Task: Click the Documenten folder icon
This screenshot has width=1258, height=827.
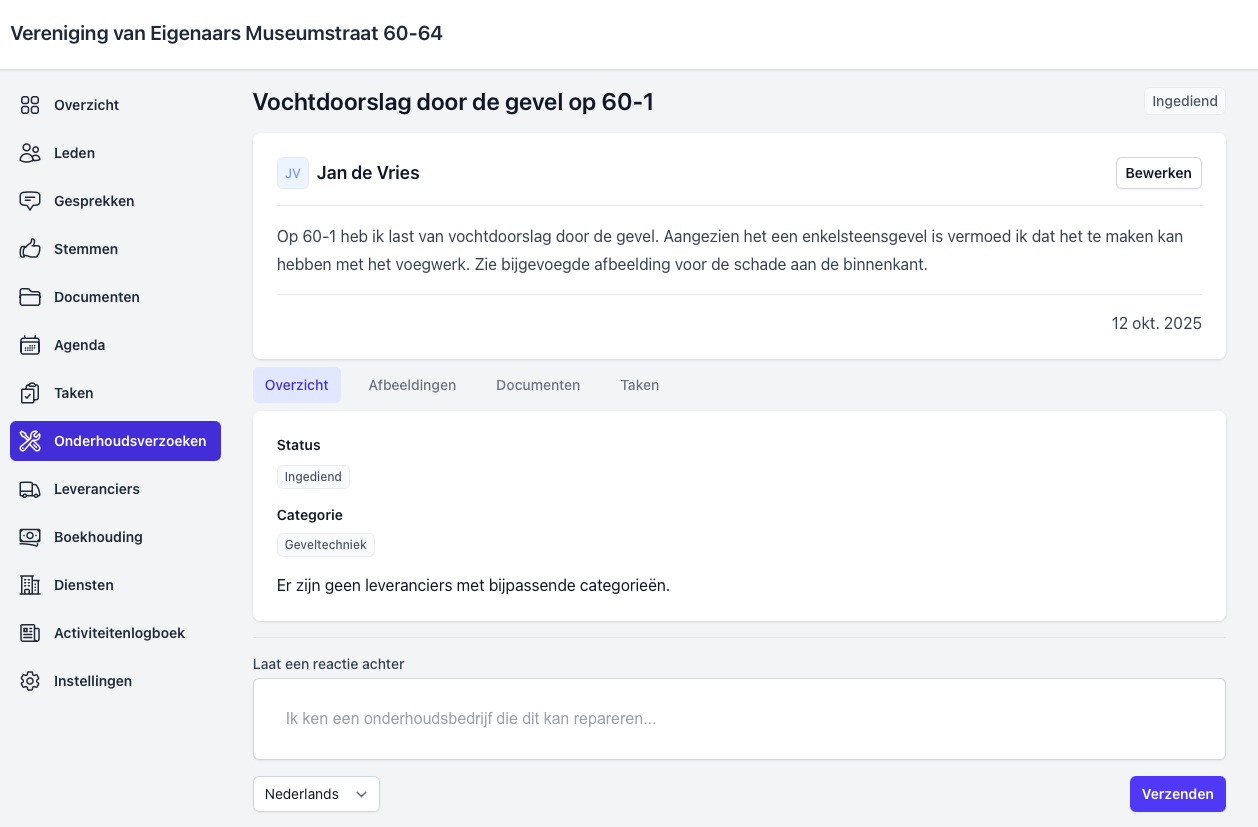Action: pos(30,297)
